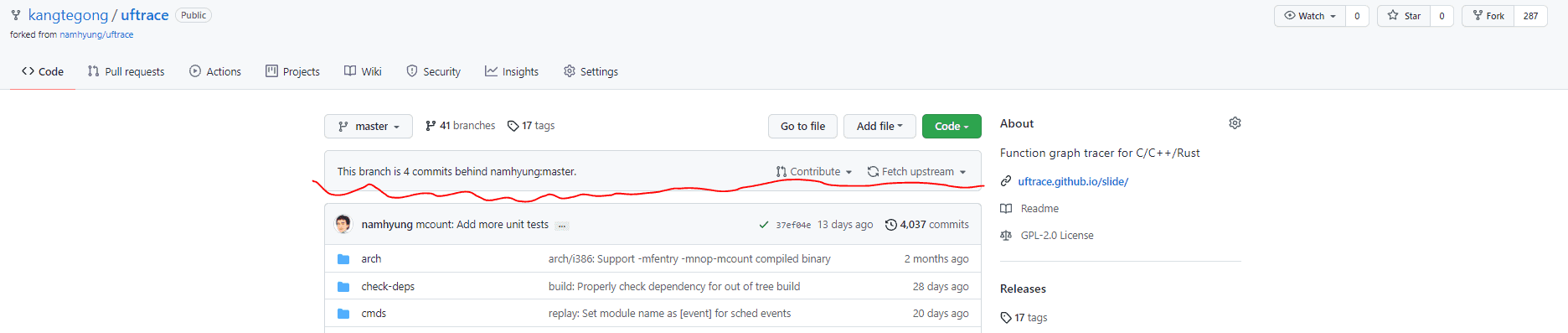
Task: Click the check-deps folder icon
Action: pyautogui.click(x=343, y=287)
